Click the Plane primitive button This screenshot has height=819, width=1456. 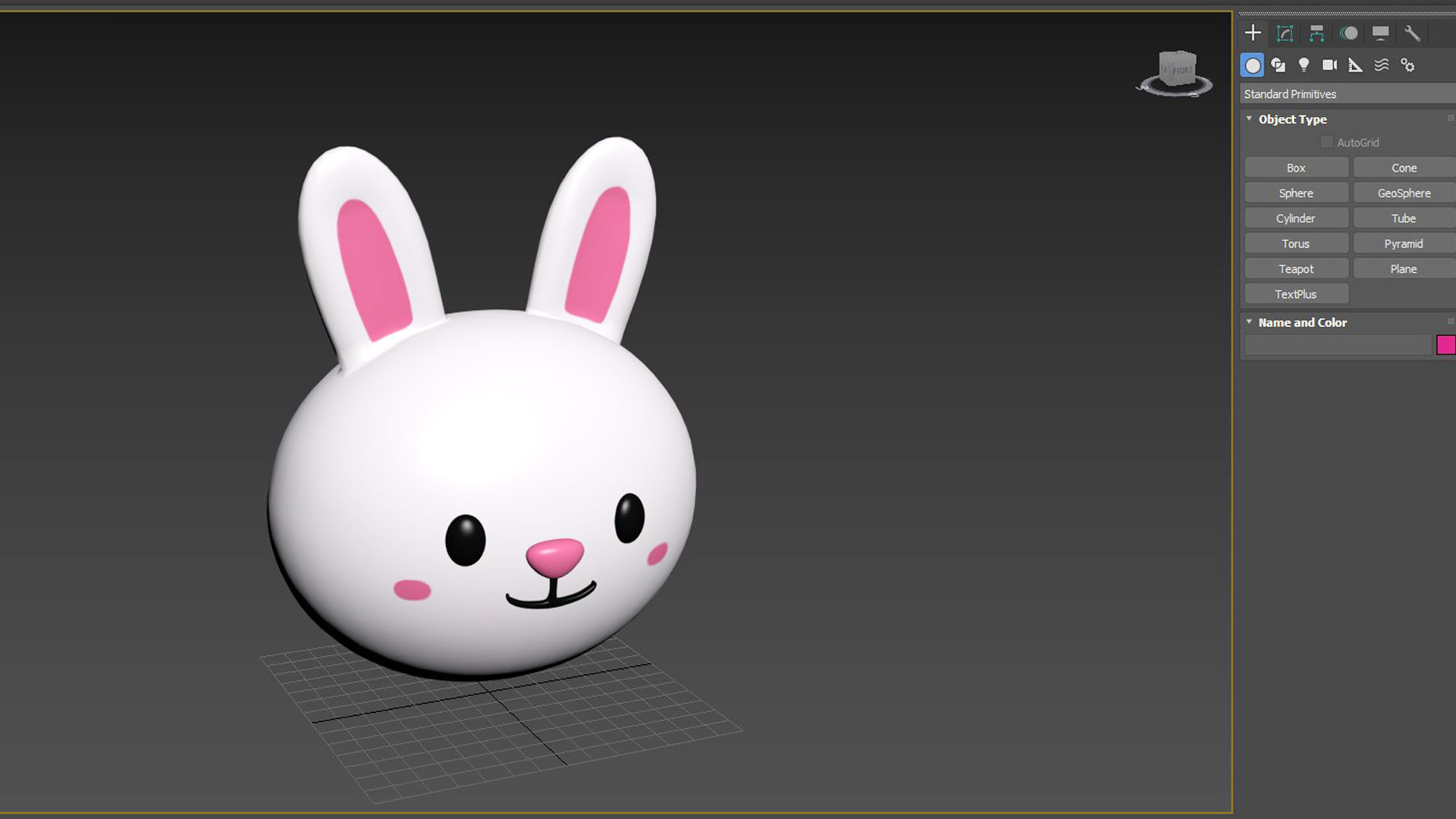click(x=1404, y=268)
